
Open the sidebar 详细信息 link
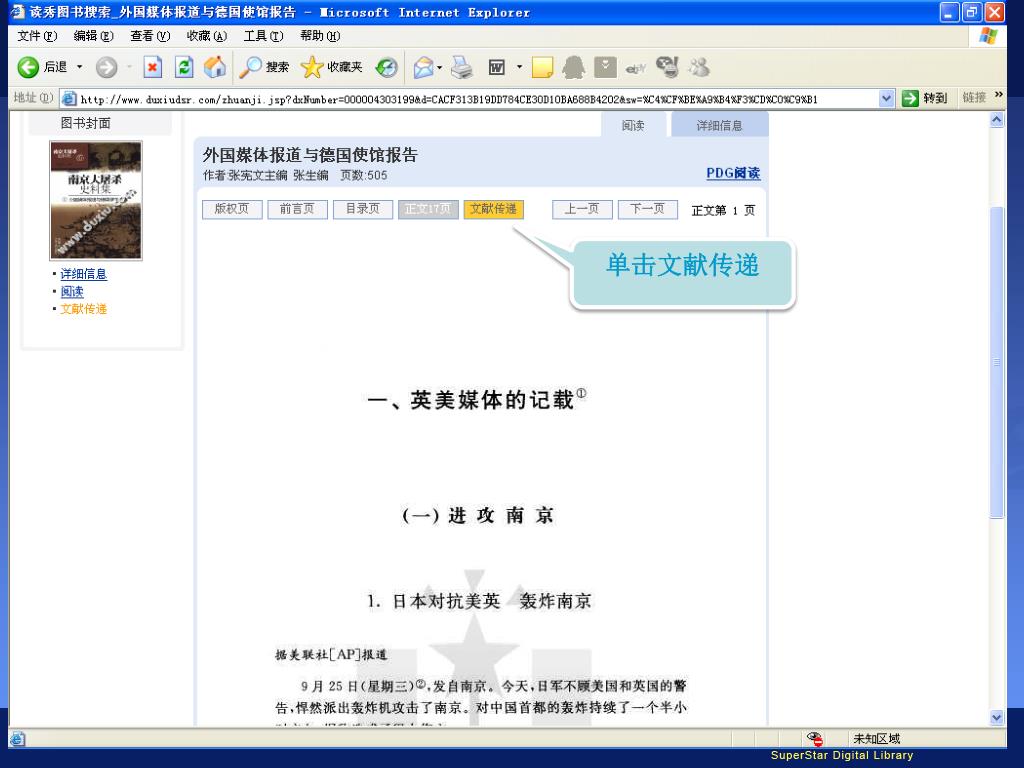click(x=84, y=274)
